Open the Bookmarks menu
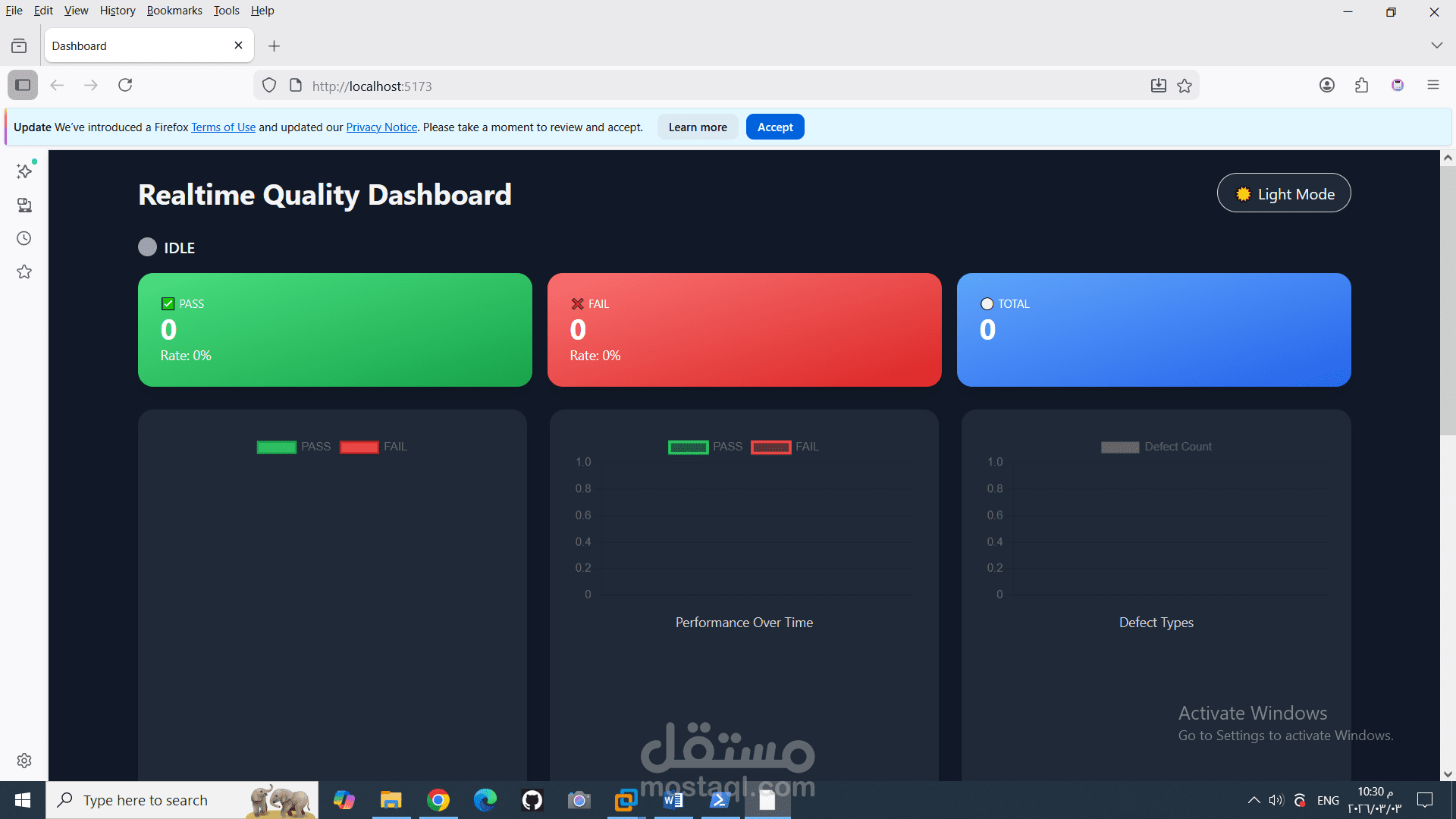 [174, 10]
